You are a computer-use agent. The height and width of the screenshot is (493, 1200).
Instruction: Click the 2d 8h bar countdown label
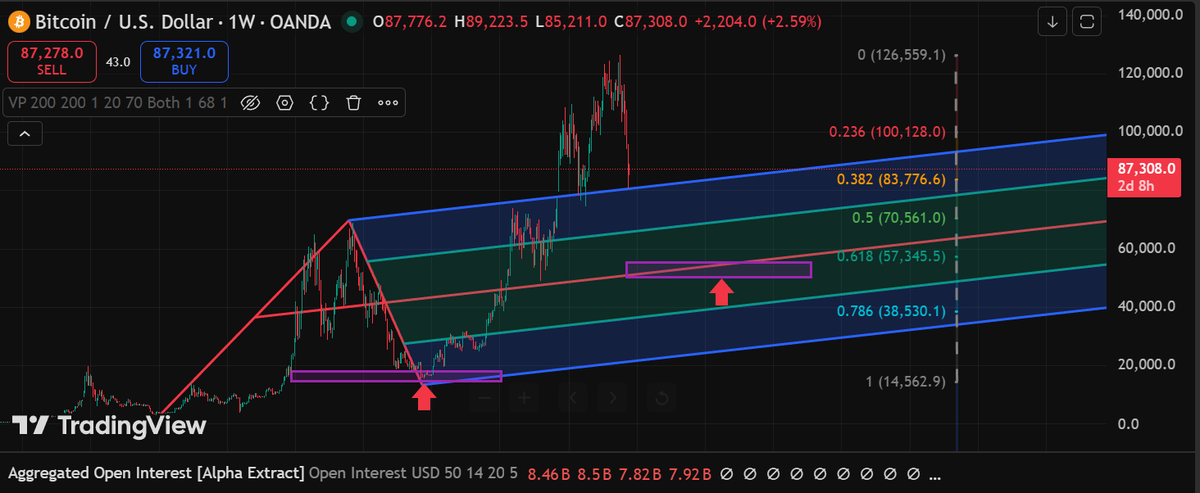point(1137,187)
